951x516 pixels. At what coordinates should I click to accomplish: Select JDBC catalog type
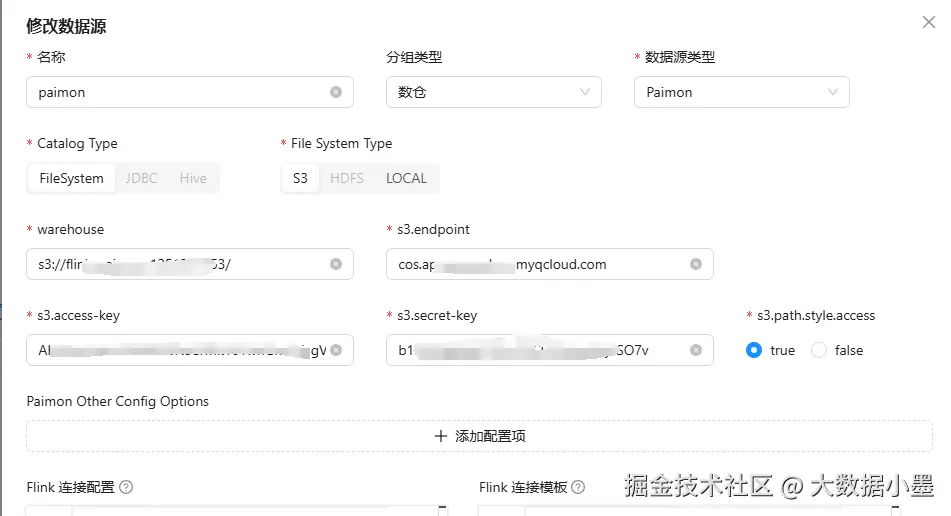click(x=141, y=178)
